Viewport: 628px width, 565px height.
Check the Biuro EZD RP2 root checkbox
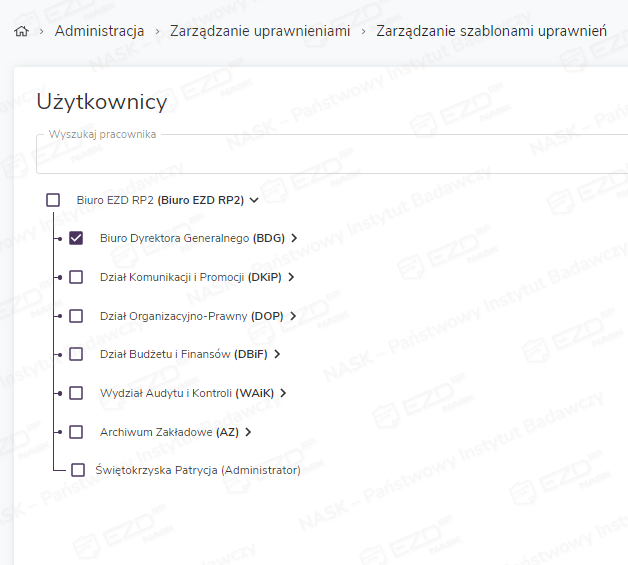click(53, 200)
